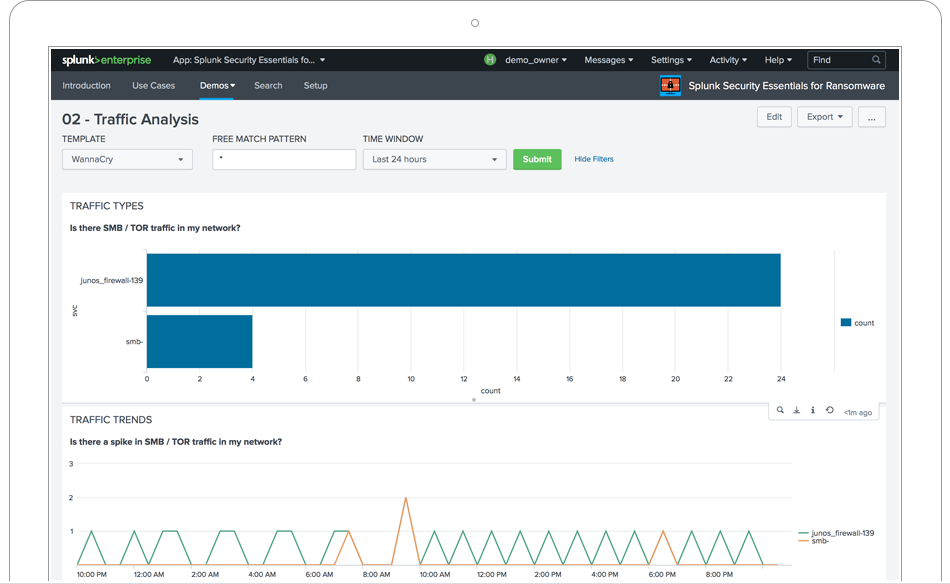Open search from the Traffic Trends magnifier icon
Viewport: 950px width, 584px height.
click(780, 410)
